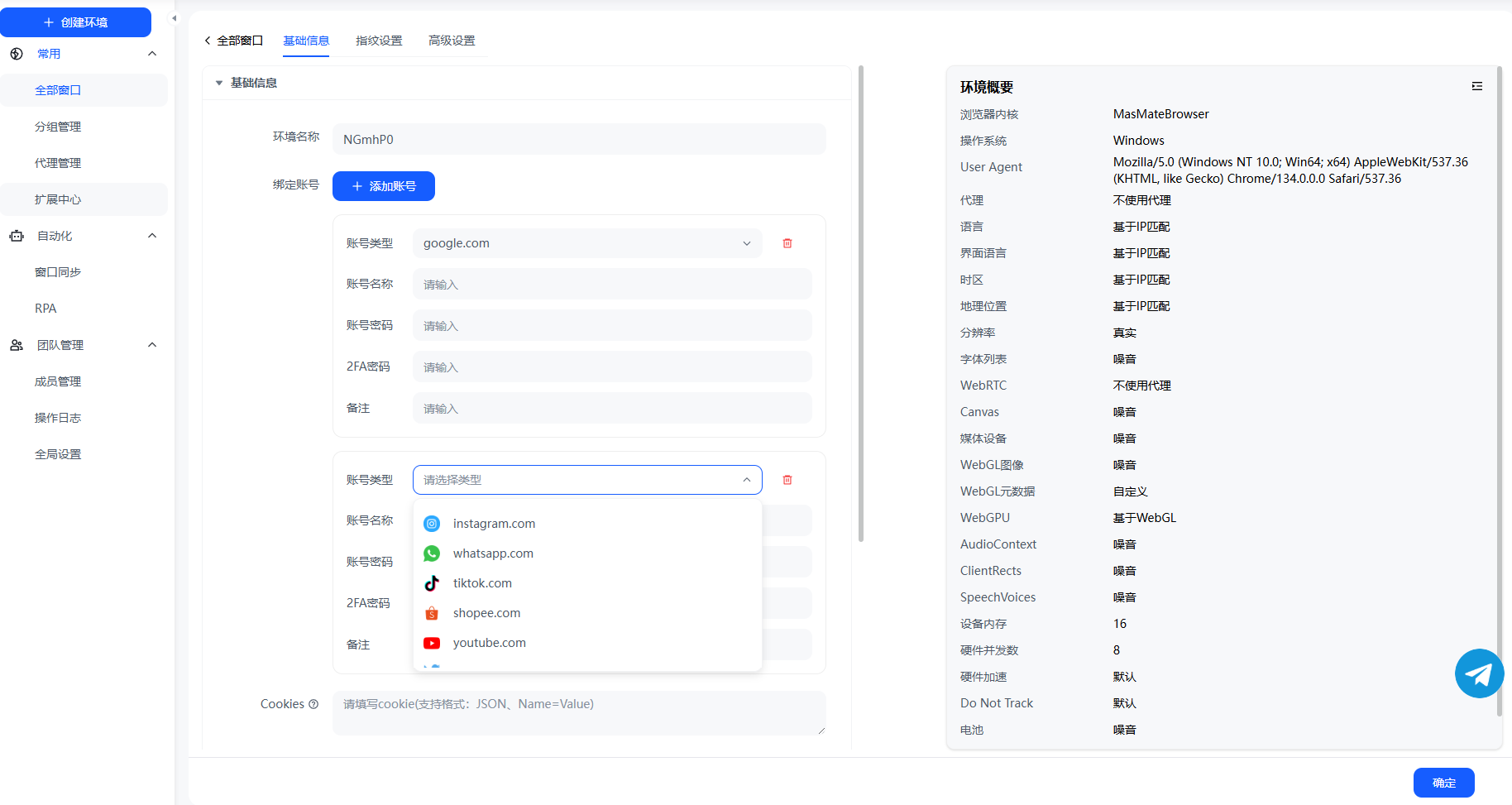Viewport: 1512px width, 805px height.
Task: Collapse the left sidebar arrow
Action: (x=174, y=18)
